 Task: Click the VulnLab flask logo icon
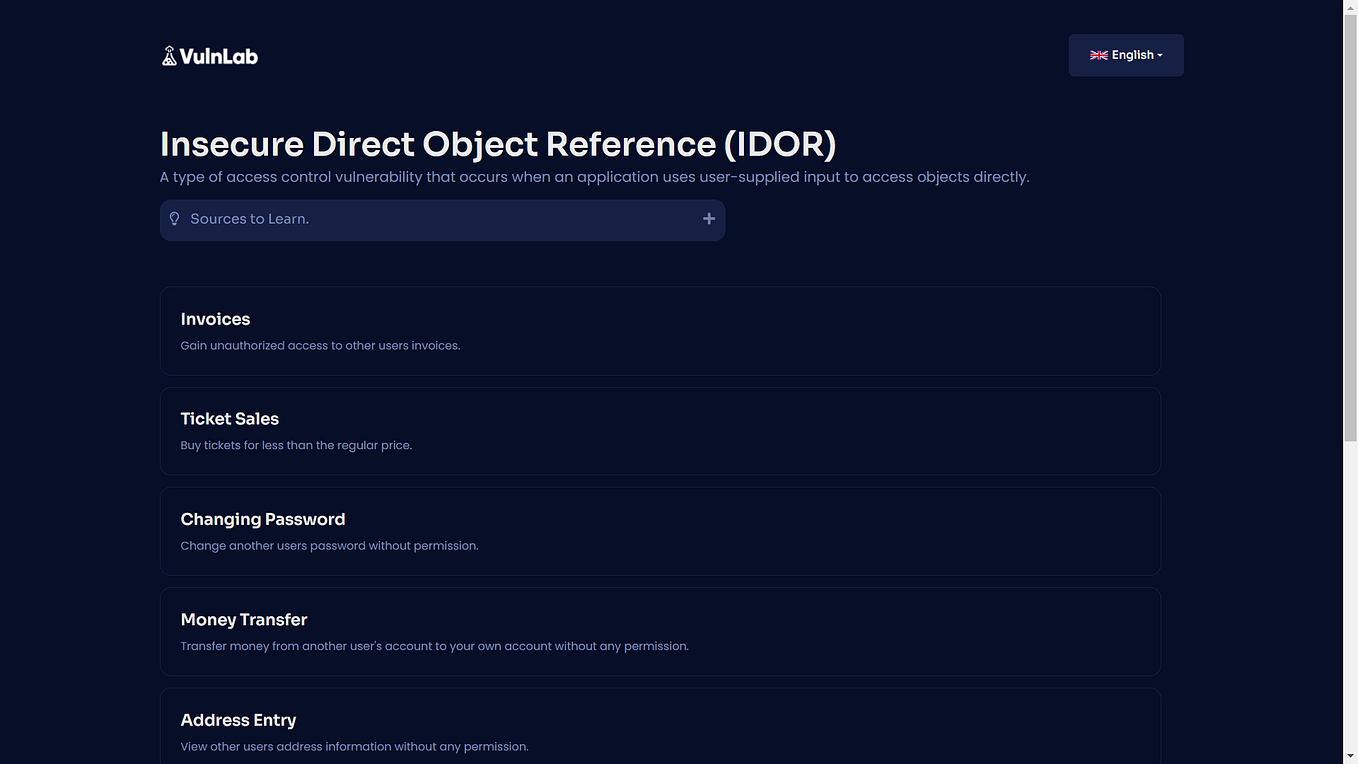170,55
